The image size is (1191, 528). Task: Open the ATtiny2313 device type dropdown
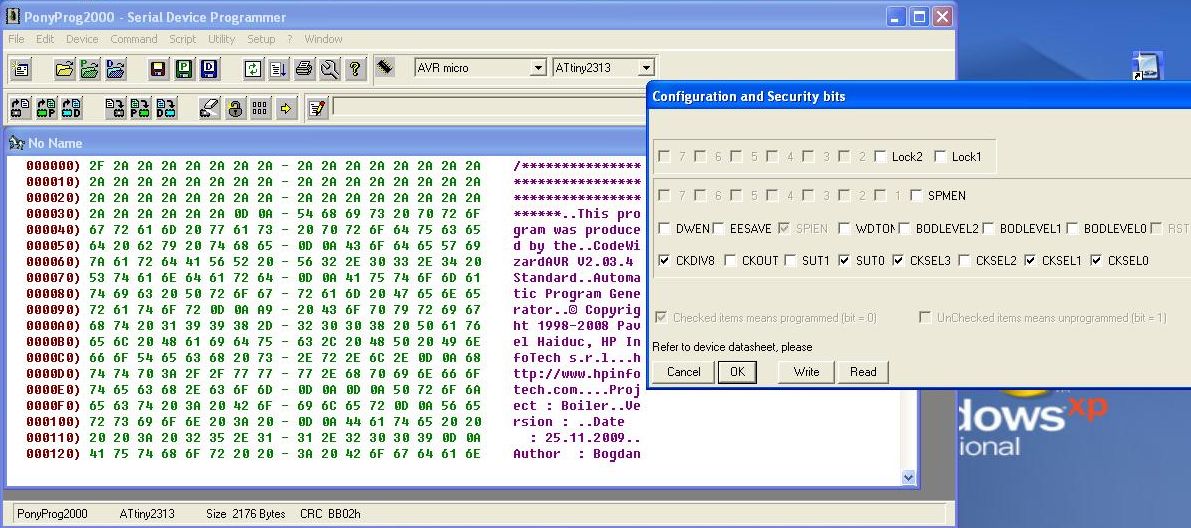pos(646,68)
